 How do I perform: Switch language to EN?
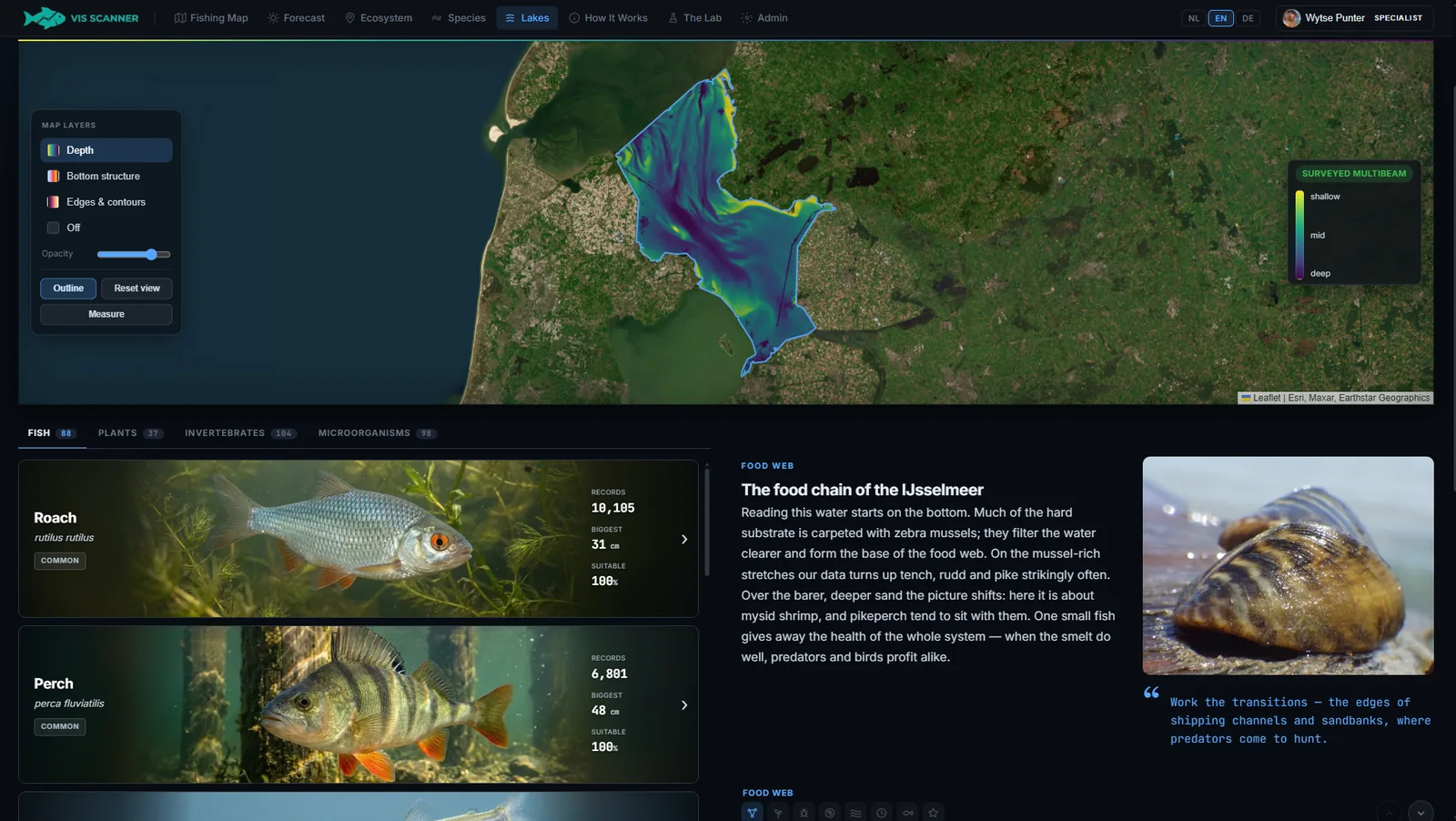pyautogui.click(x=1221, y=18)
